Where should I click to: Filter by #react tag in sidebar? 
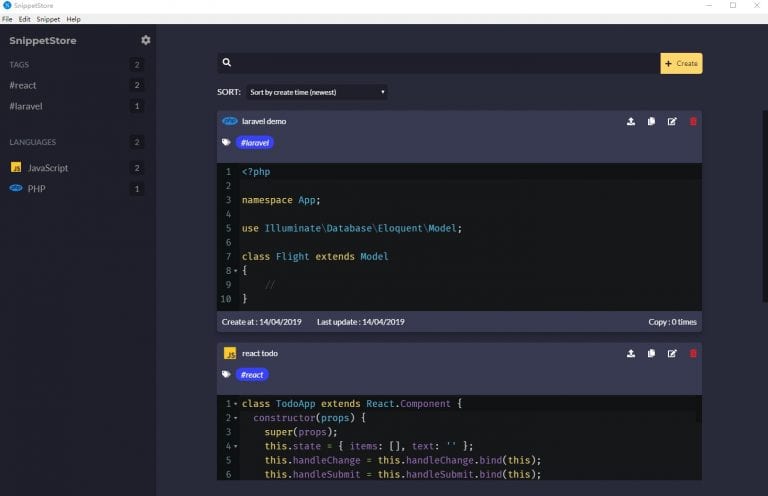[23, 85]
